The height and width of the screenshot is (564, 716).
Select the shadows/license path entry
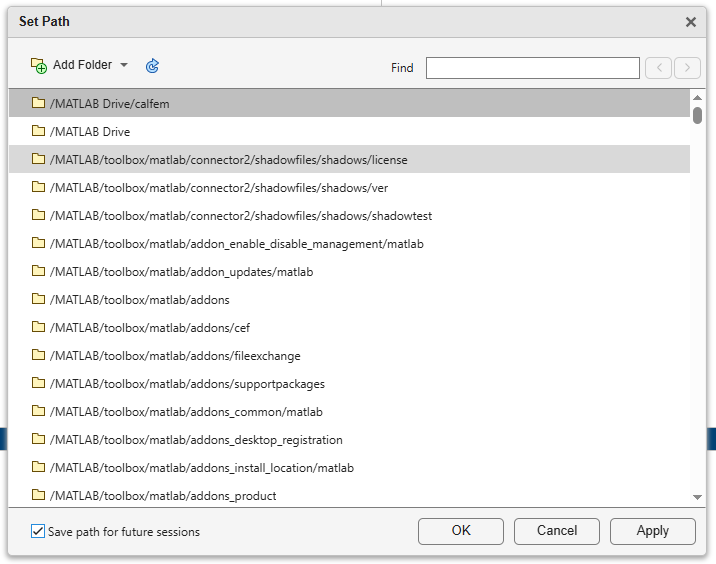tap(349, 159)
